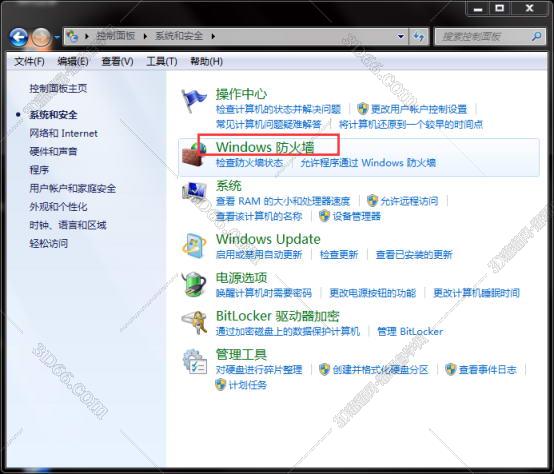The height and width of the screenshot is (474, 554).
Task: Click shield icon beside 计划任务
Action: click(x=220, y=385)
